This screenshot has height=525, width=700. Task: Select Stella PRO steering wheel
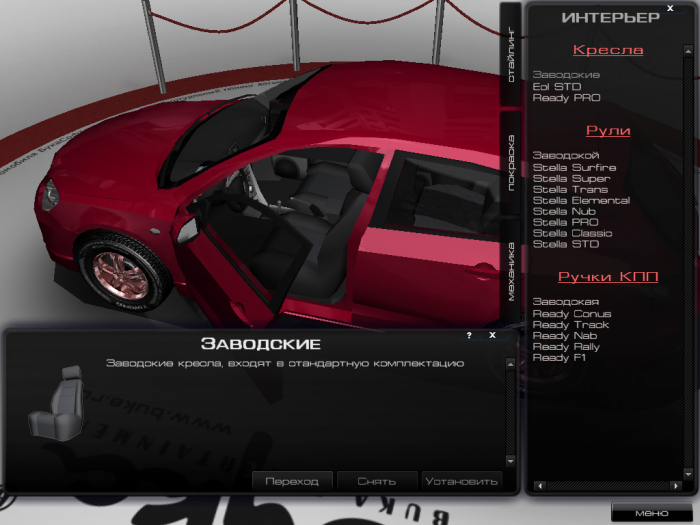click(566, 222)
